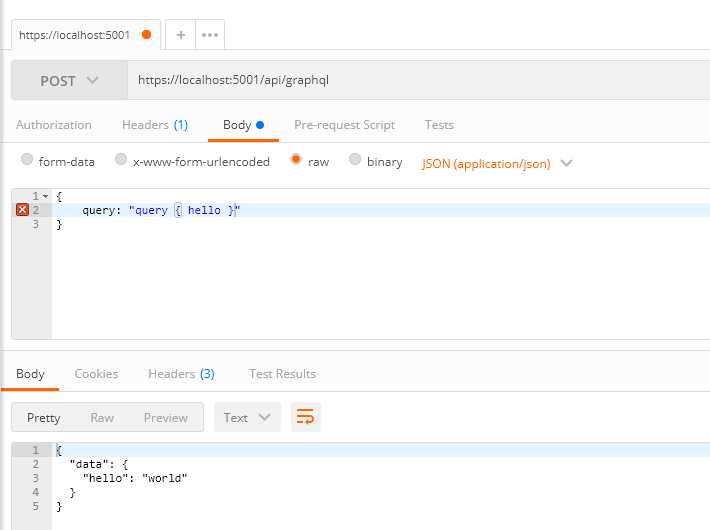Toggle line wrap icon in response toolbar
Screen dimensions: 710x530
coord(306,417)
